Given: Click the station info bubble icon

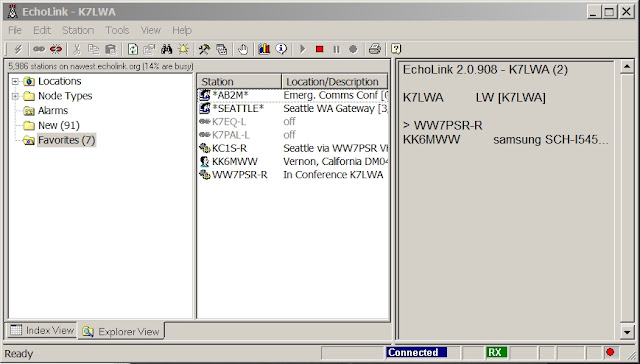Looking at the screenshot, I should (x=281, y=49).
